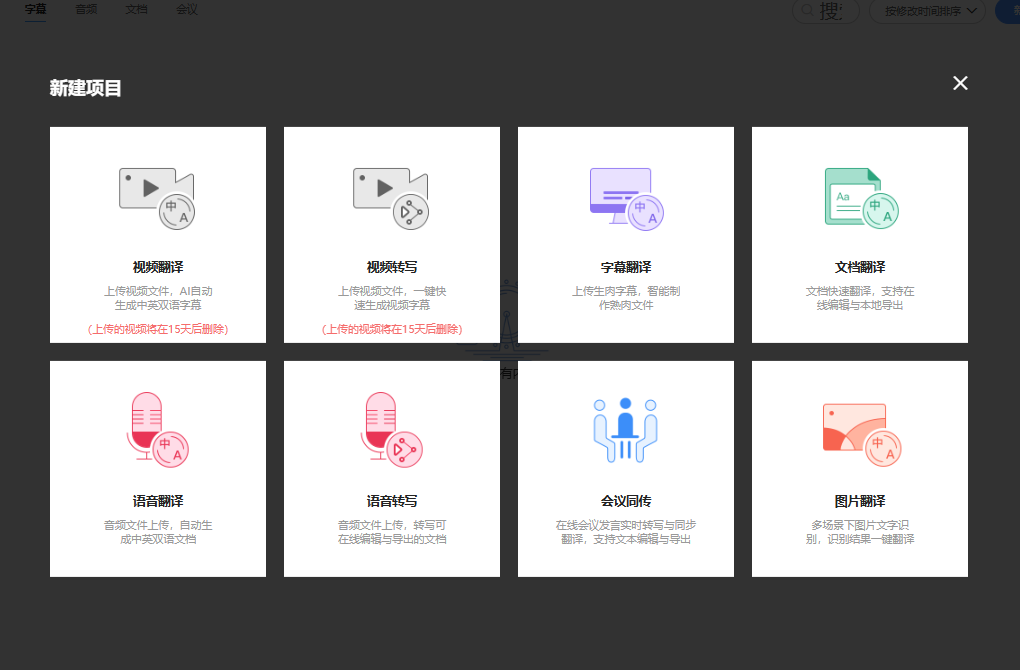Open the 按修改时间排序 sort dropdown
The width and height of the screenshot is (1020, 670).
[x=927, y=11]
